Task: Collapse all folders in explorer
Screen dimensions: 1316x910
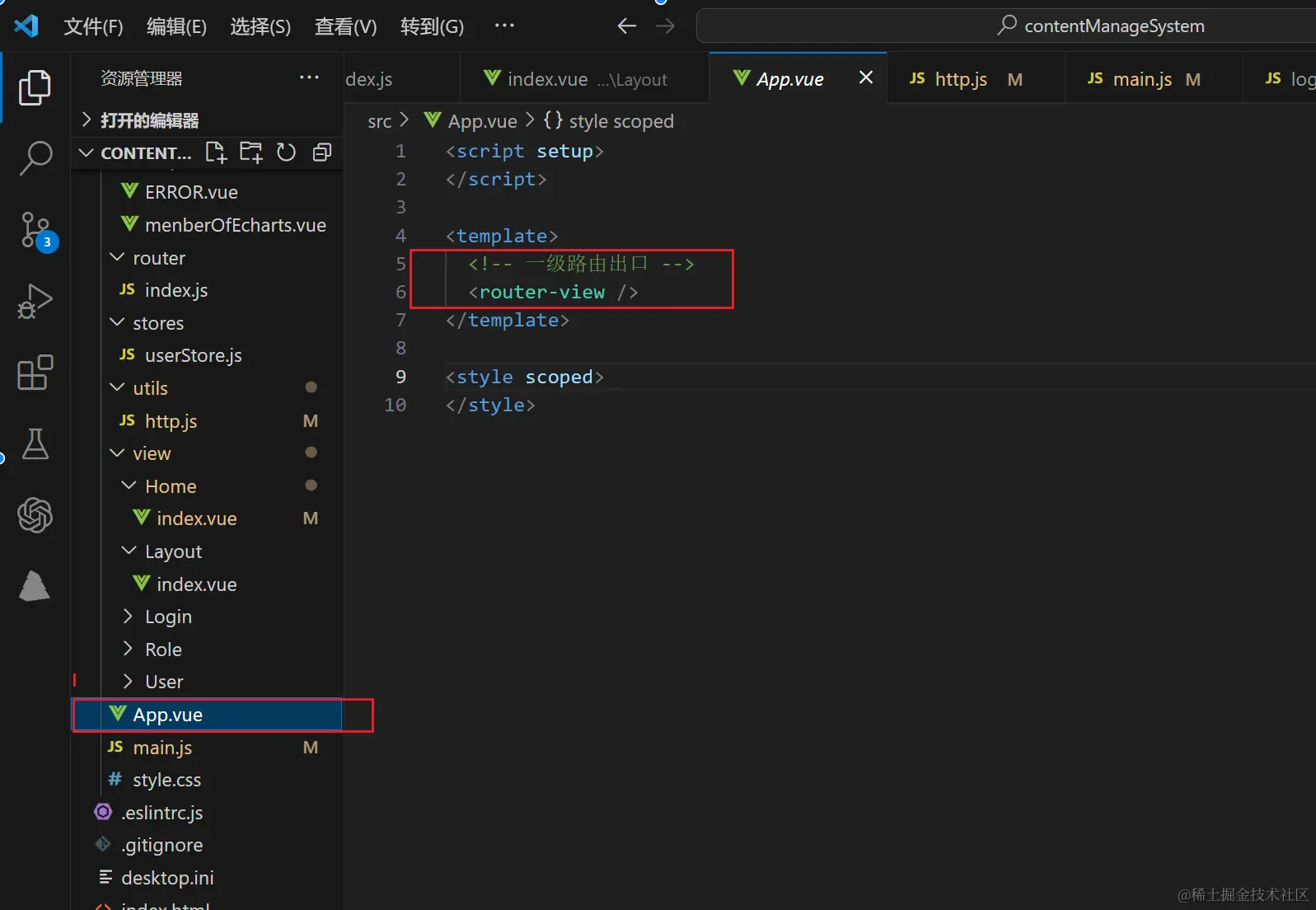Action: 322,152
